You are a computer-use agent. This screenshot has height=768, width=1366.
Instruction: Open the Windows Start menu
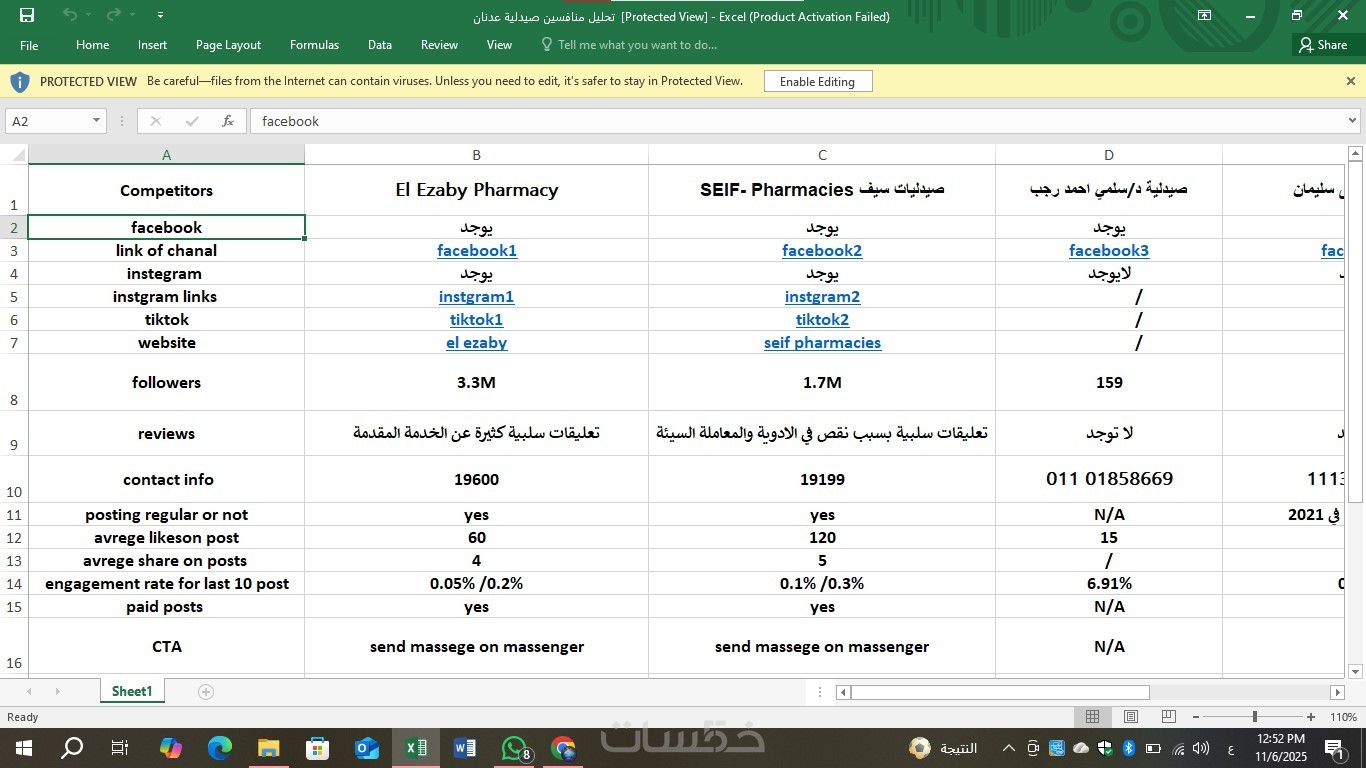point(23,748)
